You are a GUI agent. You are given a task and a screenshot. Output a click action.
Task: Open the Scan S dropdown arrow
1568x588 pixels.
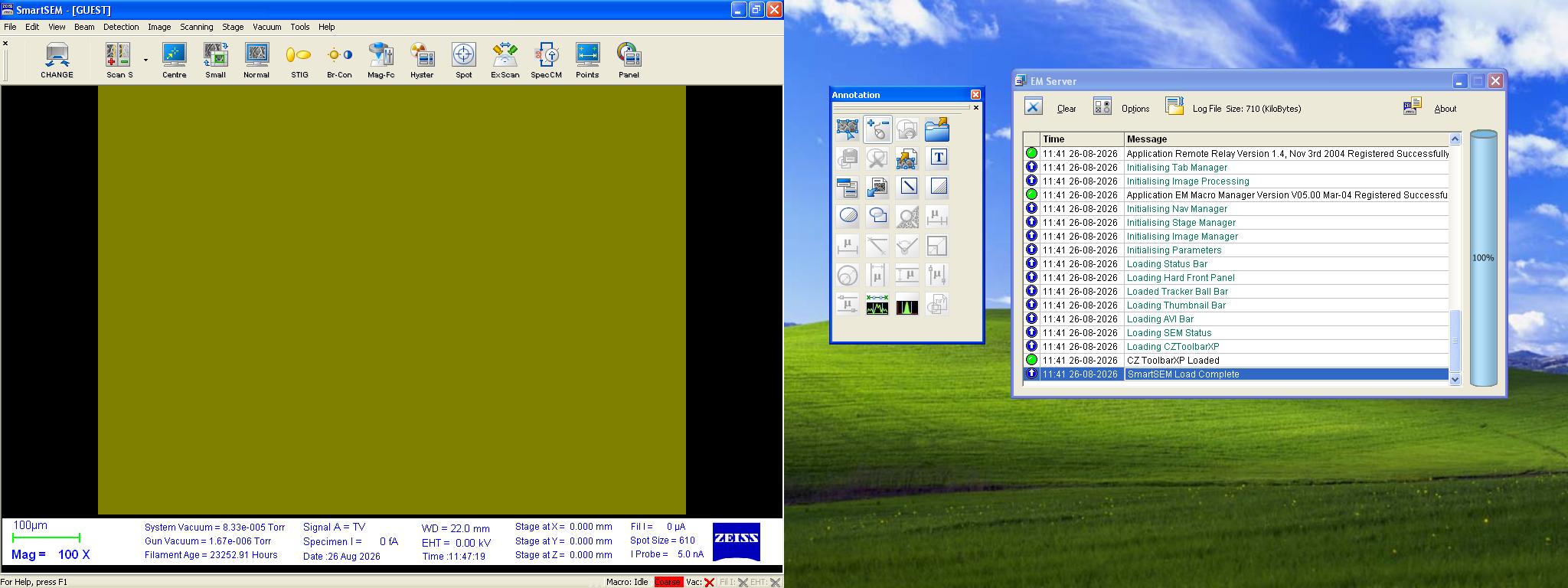(x=145, y=60)
